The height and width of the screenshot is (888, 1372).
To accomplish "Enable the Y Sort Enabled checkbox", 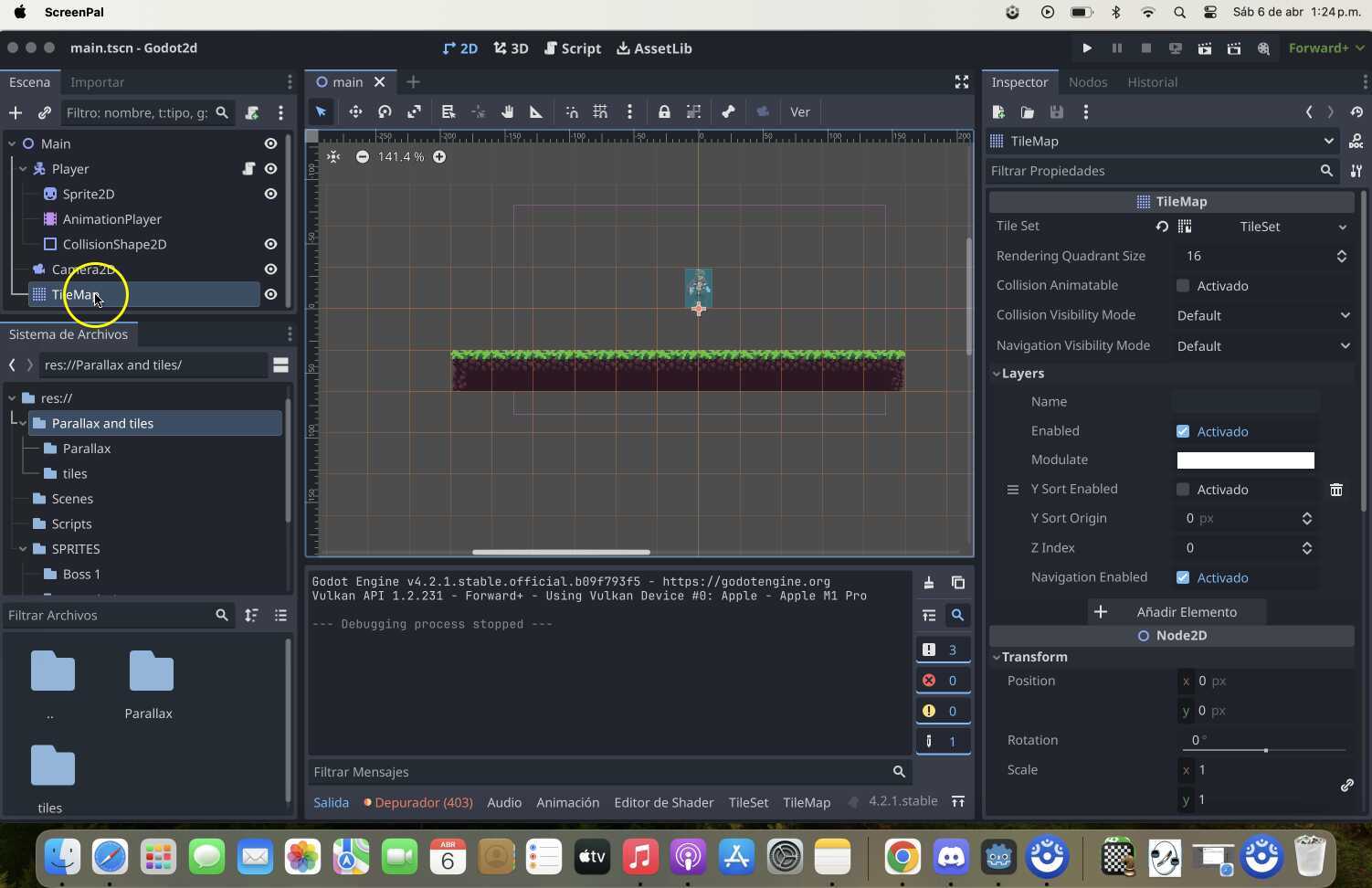I will [x=1183, y=490].
